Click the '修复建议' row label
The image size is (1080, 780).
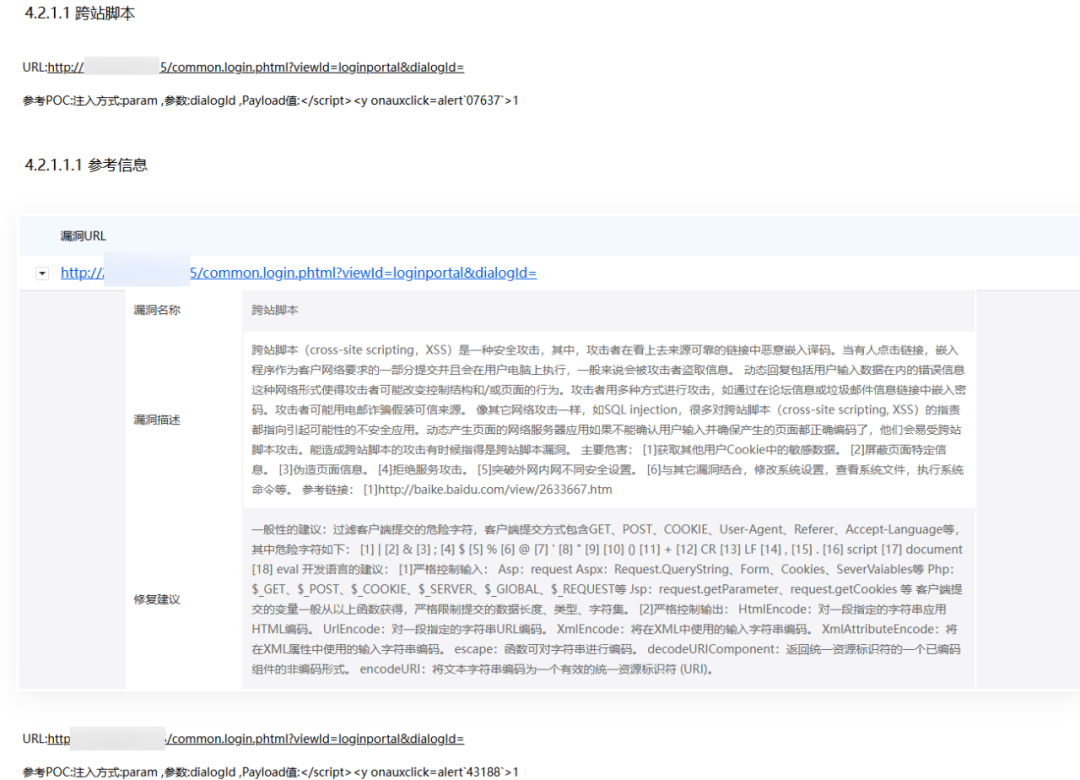(157, 599)
